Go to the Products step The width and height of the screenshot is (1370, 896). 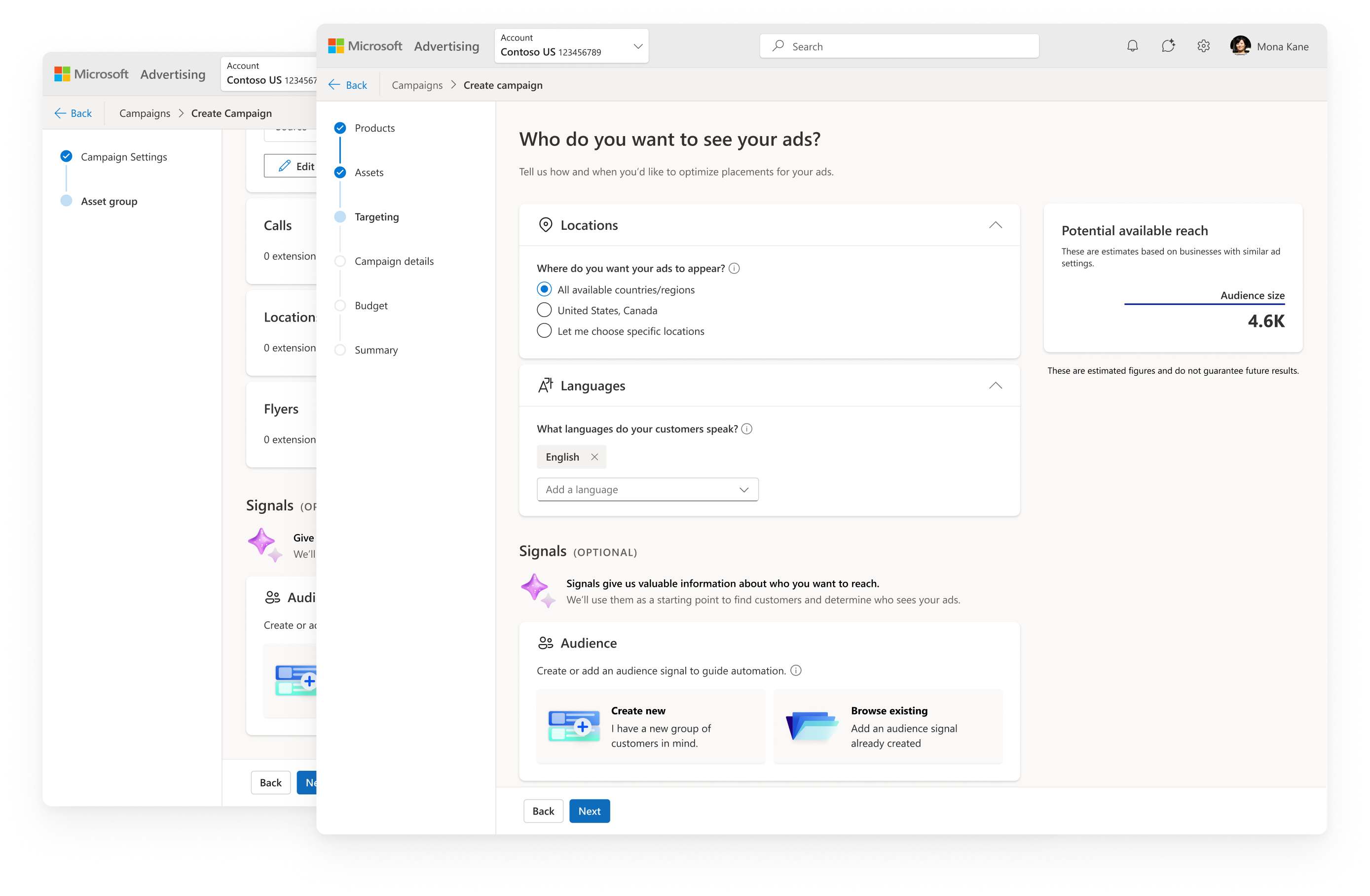(375, 128)
